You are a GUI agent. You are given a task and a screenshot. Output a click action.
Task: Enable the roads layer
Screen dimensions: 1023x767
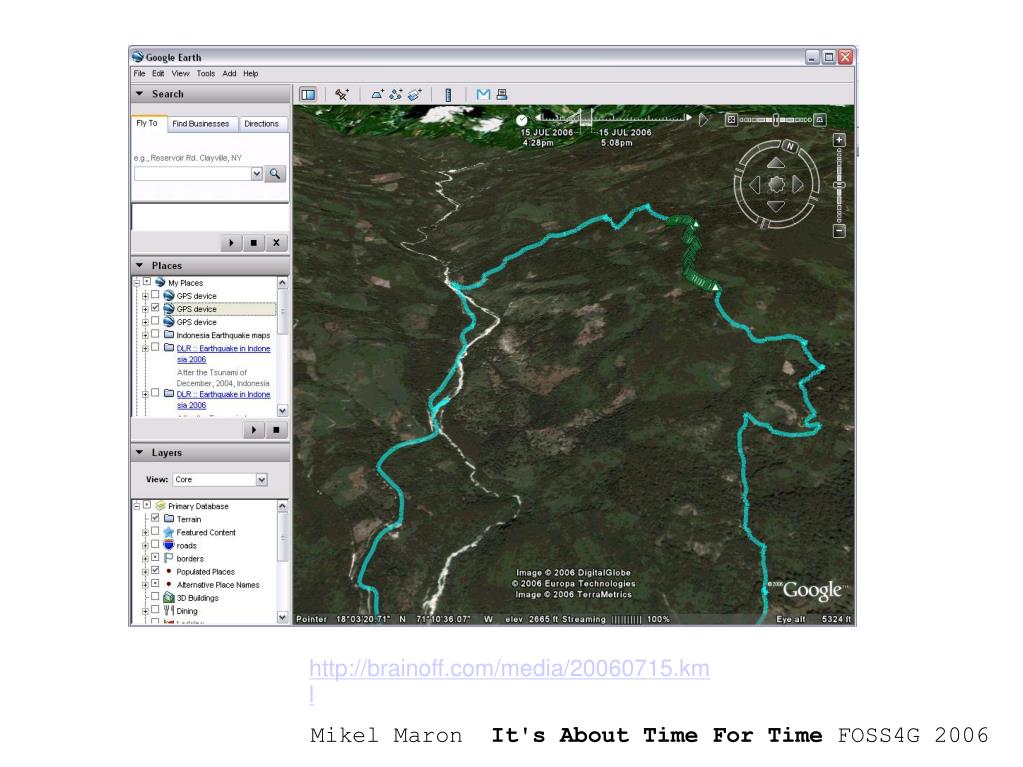click(x=155, y=544)
